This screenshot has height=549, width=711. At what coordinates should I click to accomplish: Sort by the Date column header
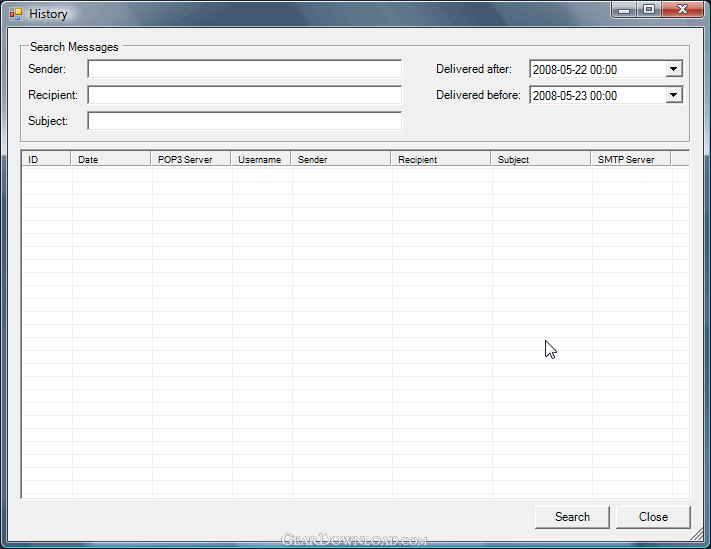[x=111, y=159]
